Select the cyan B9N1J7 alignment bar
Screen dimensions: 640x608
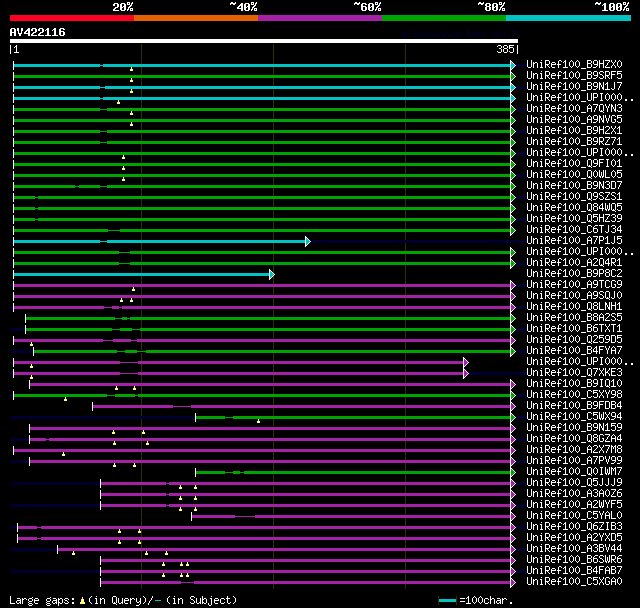[262, 87]
